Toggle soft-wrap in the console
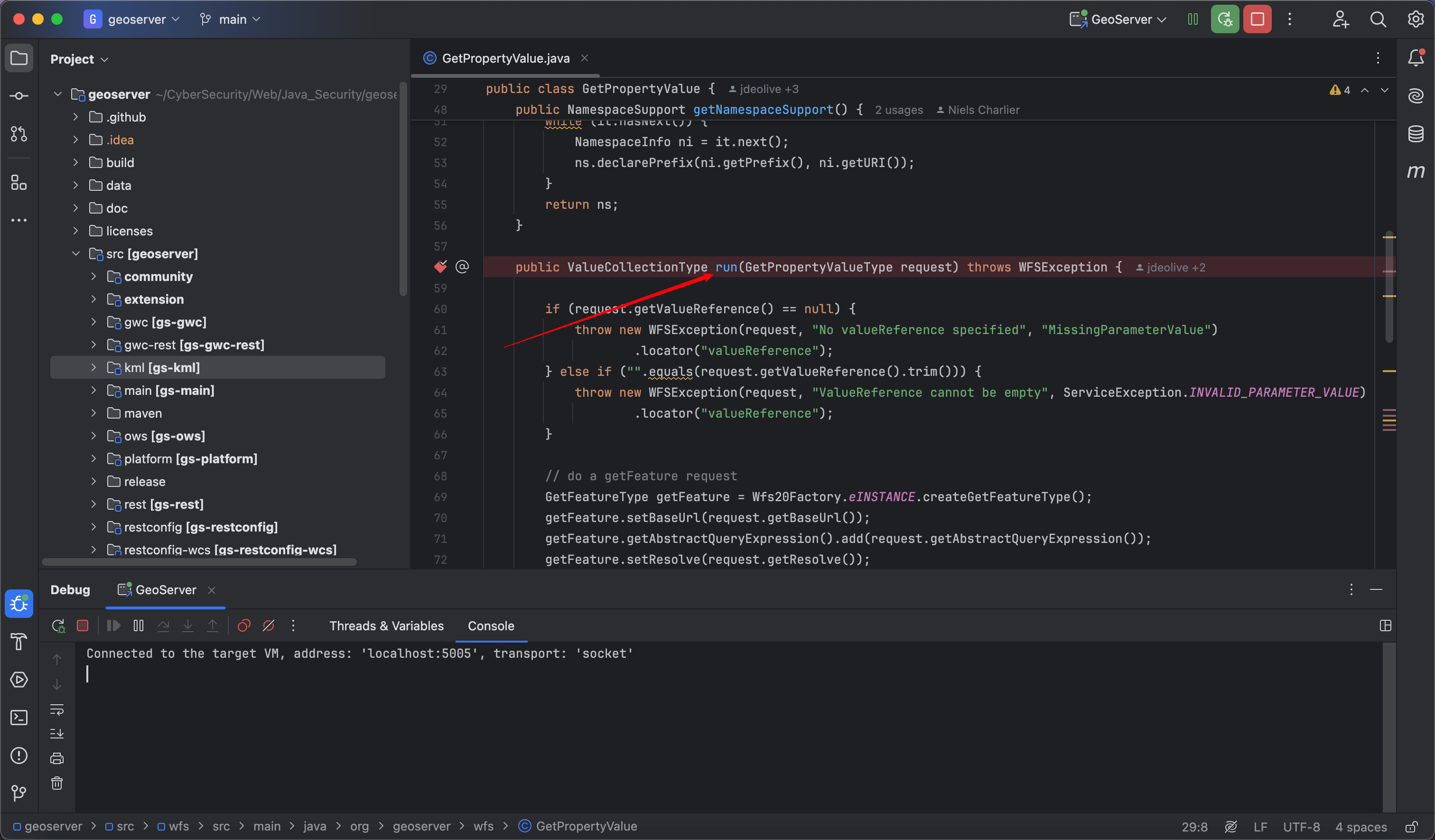Image resolution: width=1435 pixels, height=840 pixels. point(57,709)
